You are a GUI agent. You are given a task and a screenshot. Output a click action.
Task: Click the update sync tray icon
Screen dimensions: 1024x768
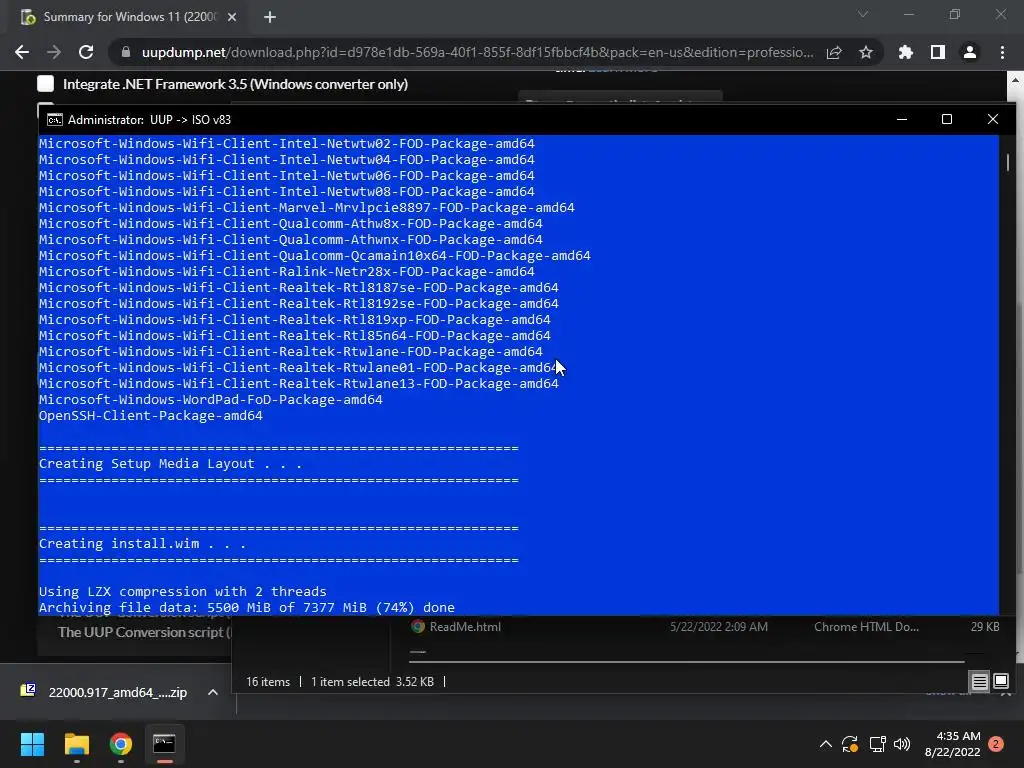850,744
